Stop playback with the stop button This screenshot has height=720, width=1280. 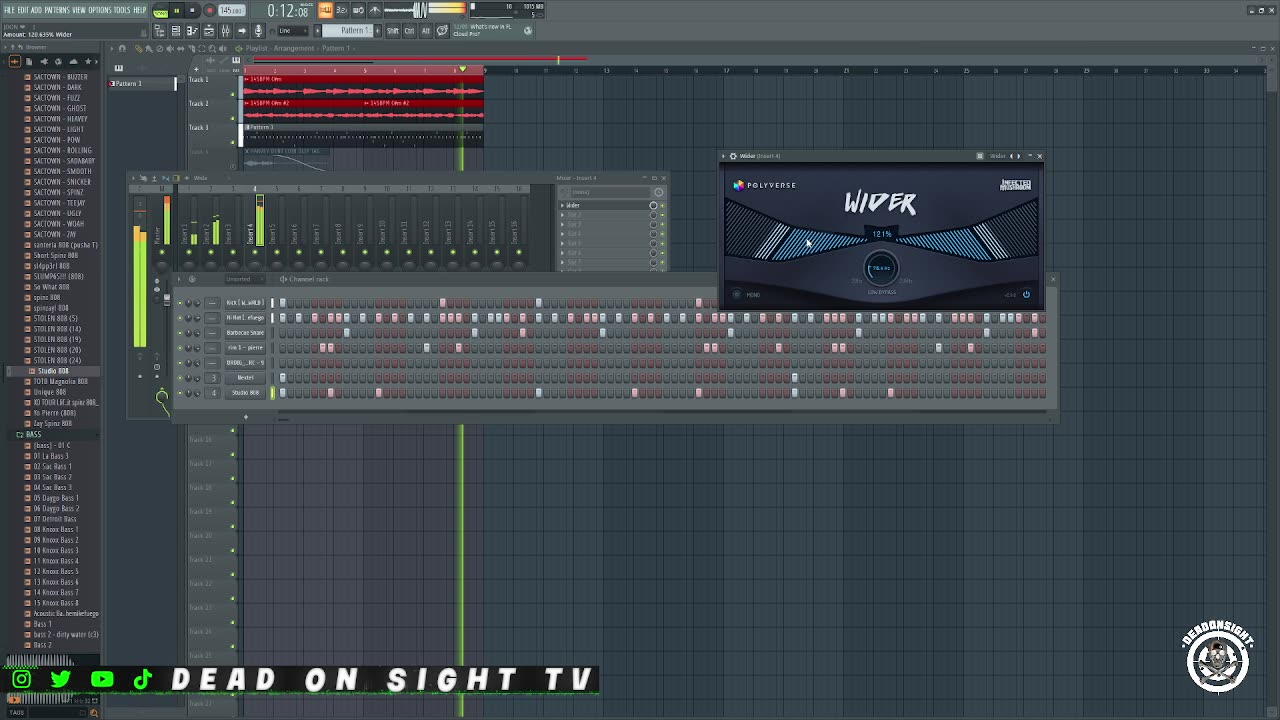point(192,10)
